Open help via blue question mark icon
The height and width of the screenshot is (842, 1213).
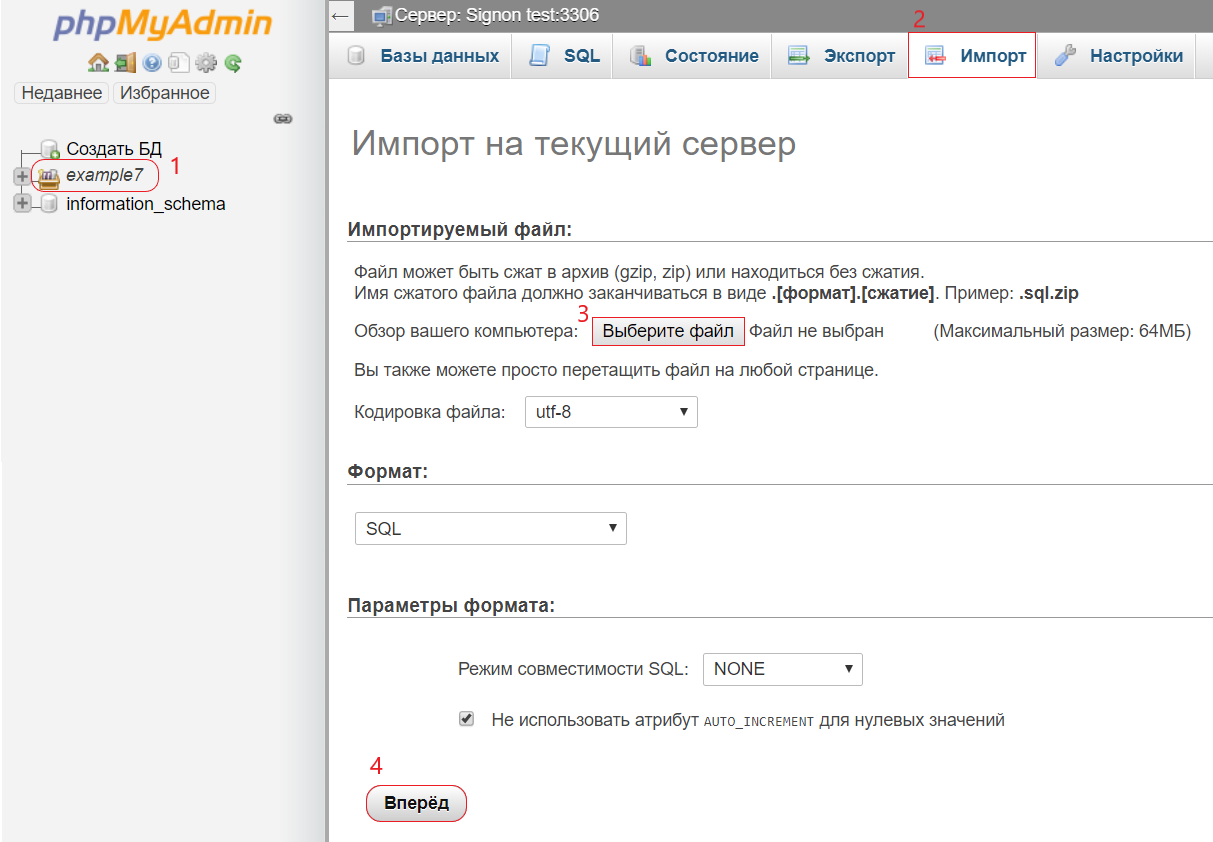[x=152, y=63]
